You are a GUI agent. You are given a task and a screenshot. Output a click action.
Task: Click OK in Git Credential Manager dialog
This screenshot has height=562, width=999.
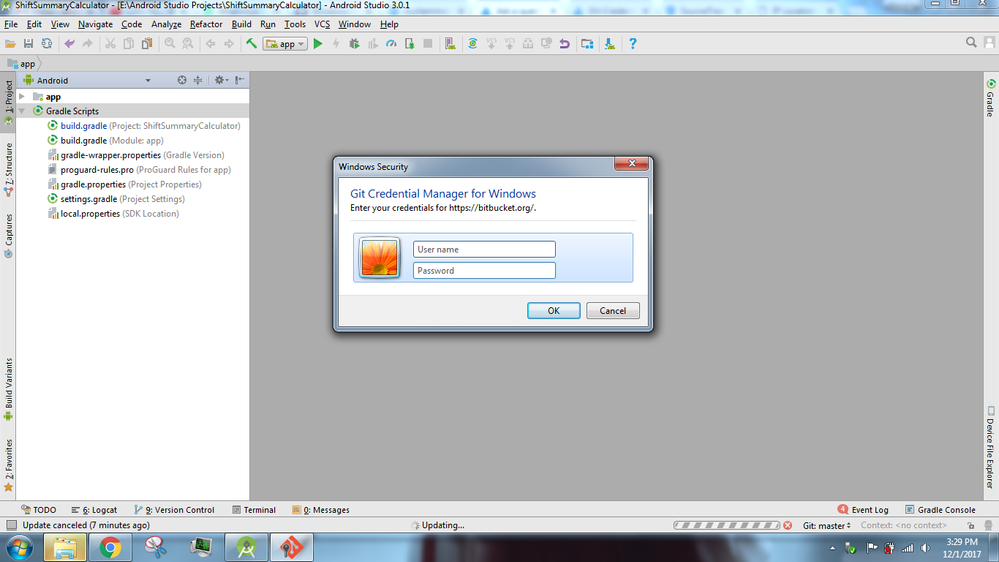pos(554,310)
